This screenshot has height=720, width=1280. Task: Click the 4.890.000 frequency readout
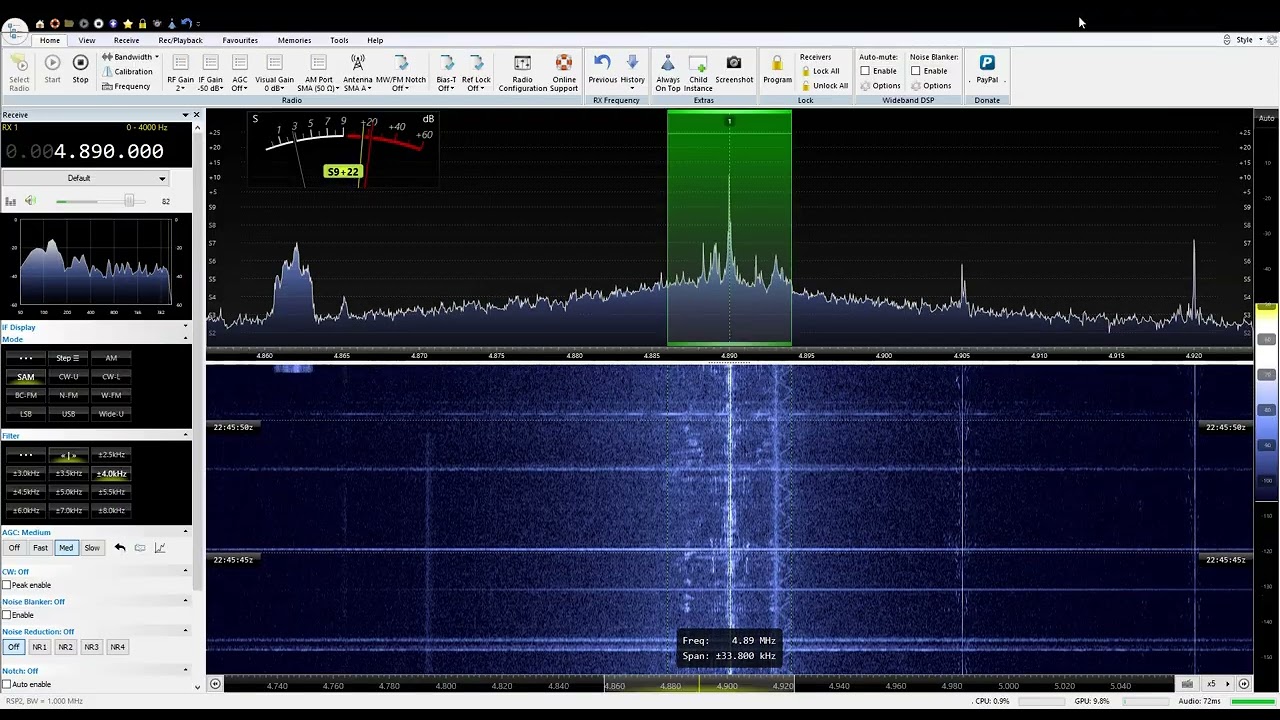[x=108, y=151]
